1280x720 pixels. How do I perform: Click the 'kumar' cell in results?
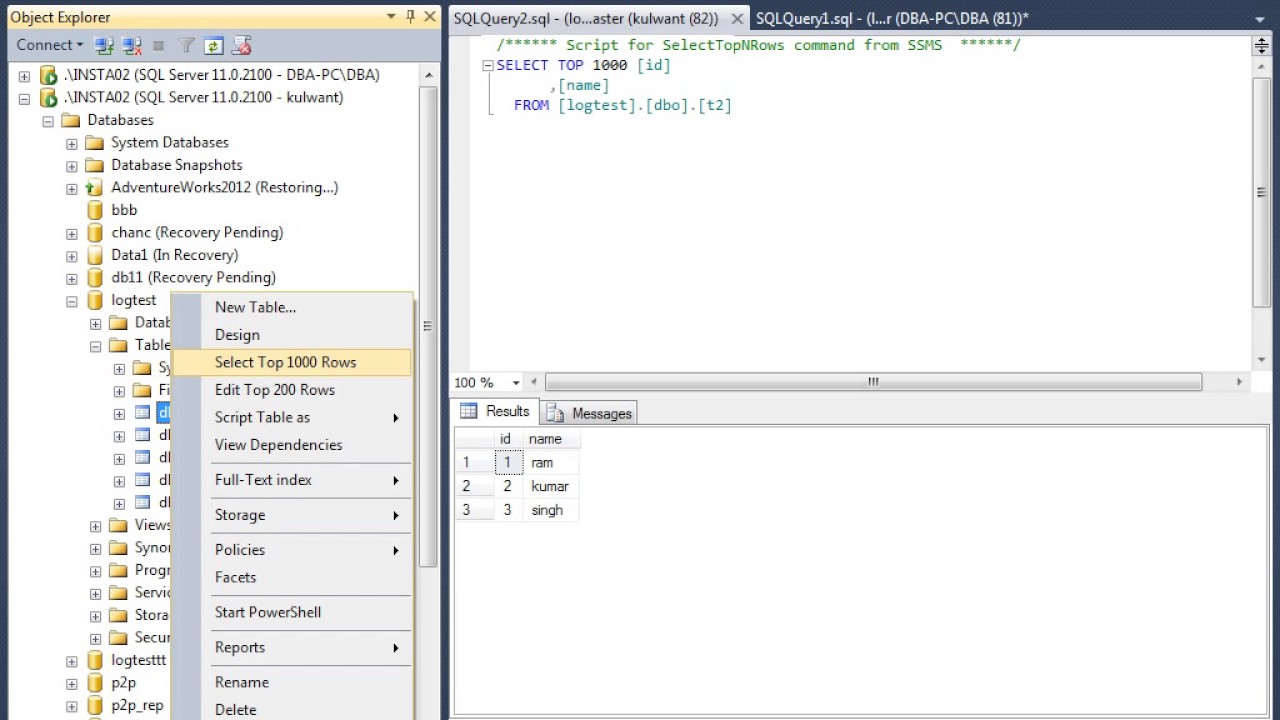(x=550, y=486)
